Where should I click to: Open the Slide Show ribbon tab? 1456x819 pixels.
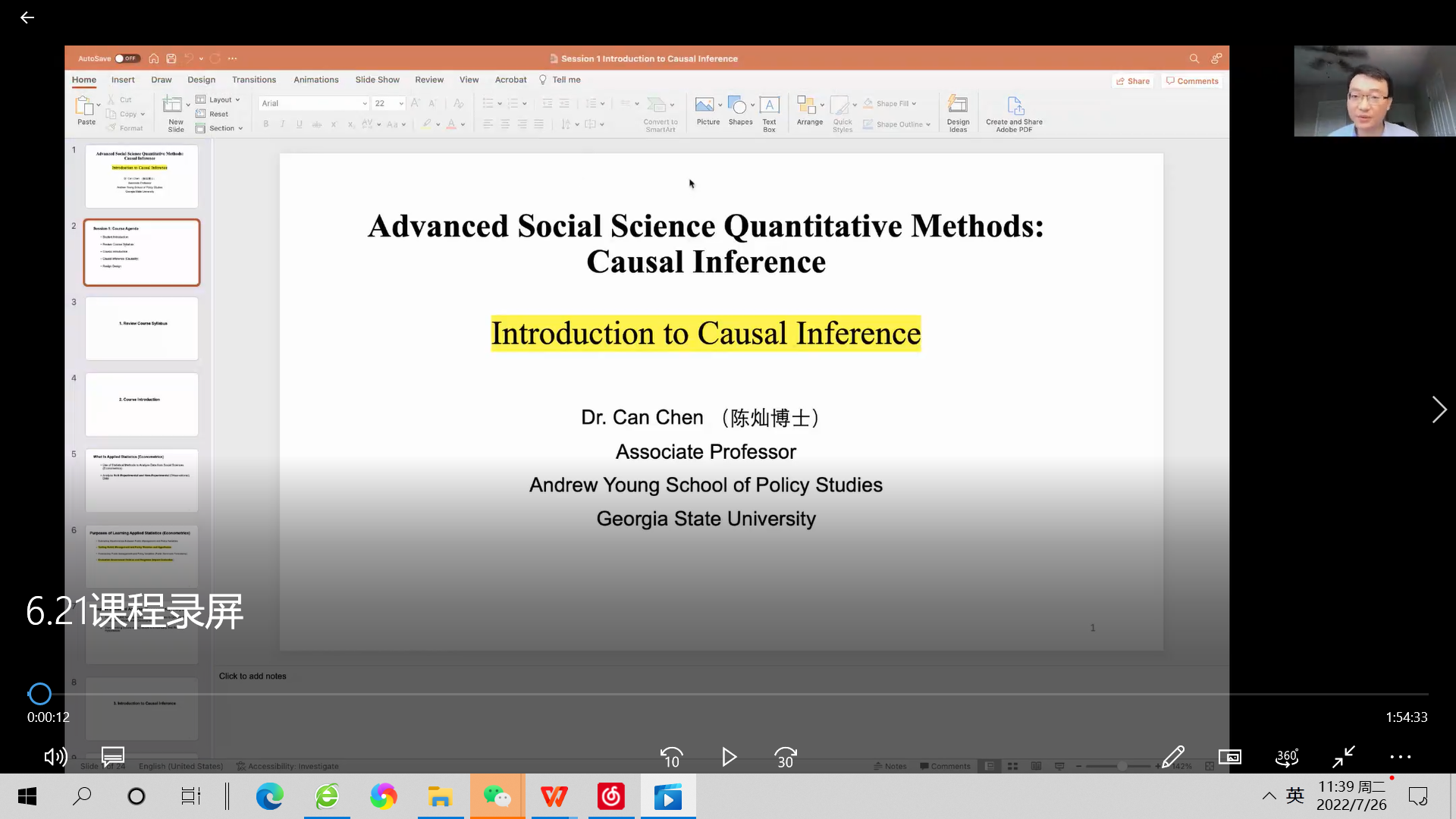[x=377, y=80]
